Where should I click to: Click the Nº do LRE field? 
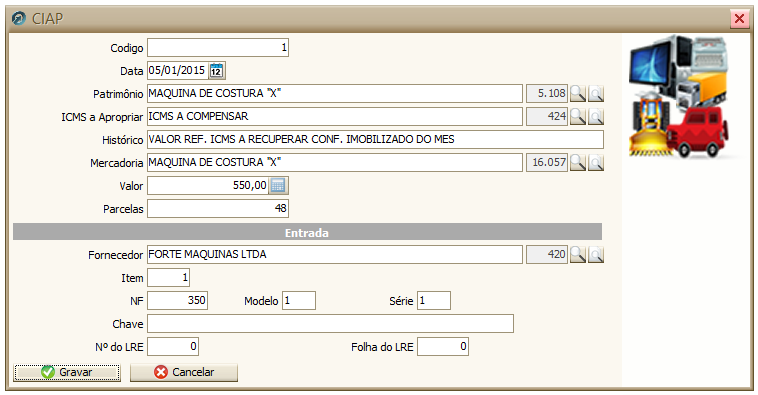[173, 347]
